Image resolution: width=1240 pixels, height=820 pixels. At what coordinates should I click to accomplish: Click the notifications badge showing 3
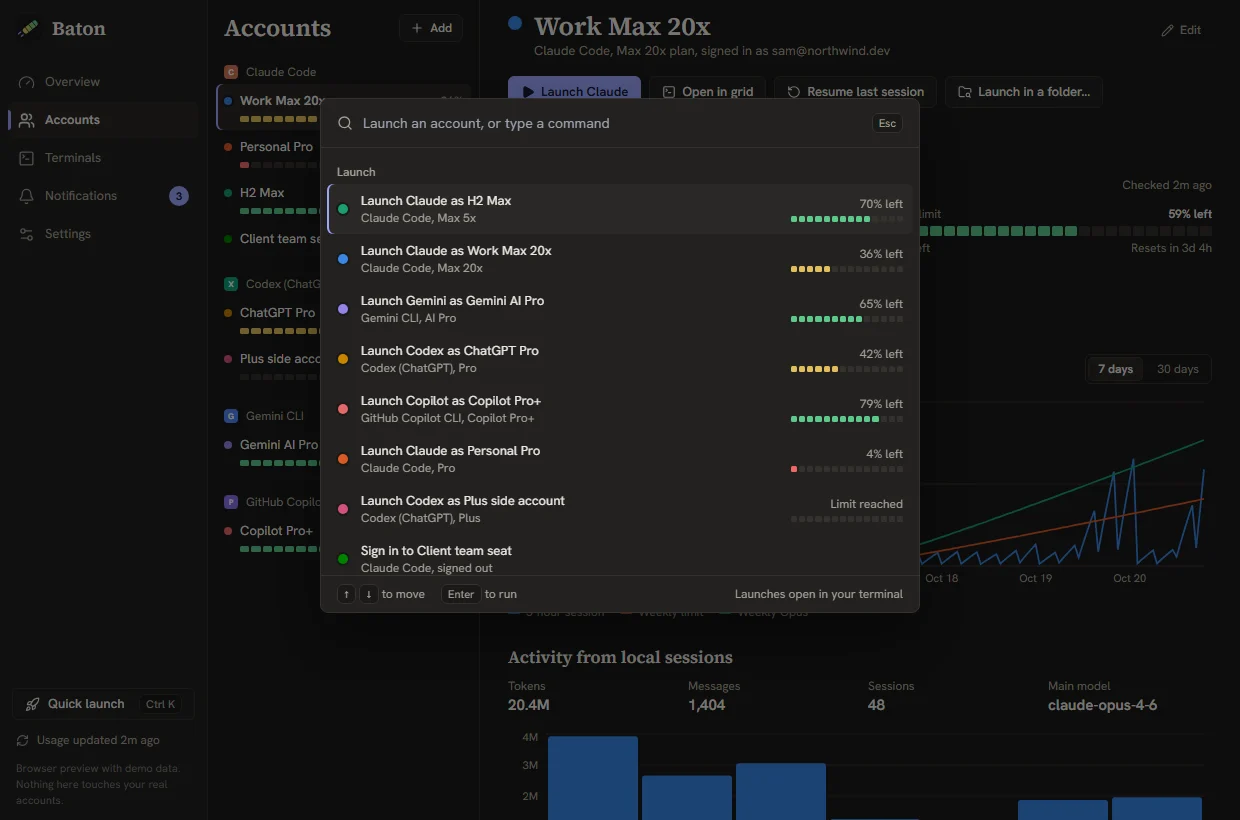[x=178, y=196]
